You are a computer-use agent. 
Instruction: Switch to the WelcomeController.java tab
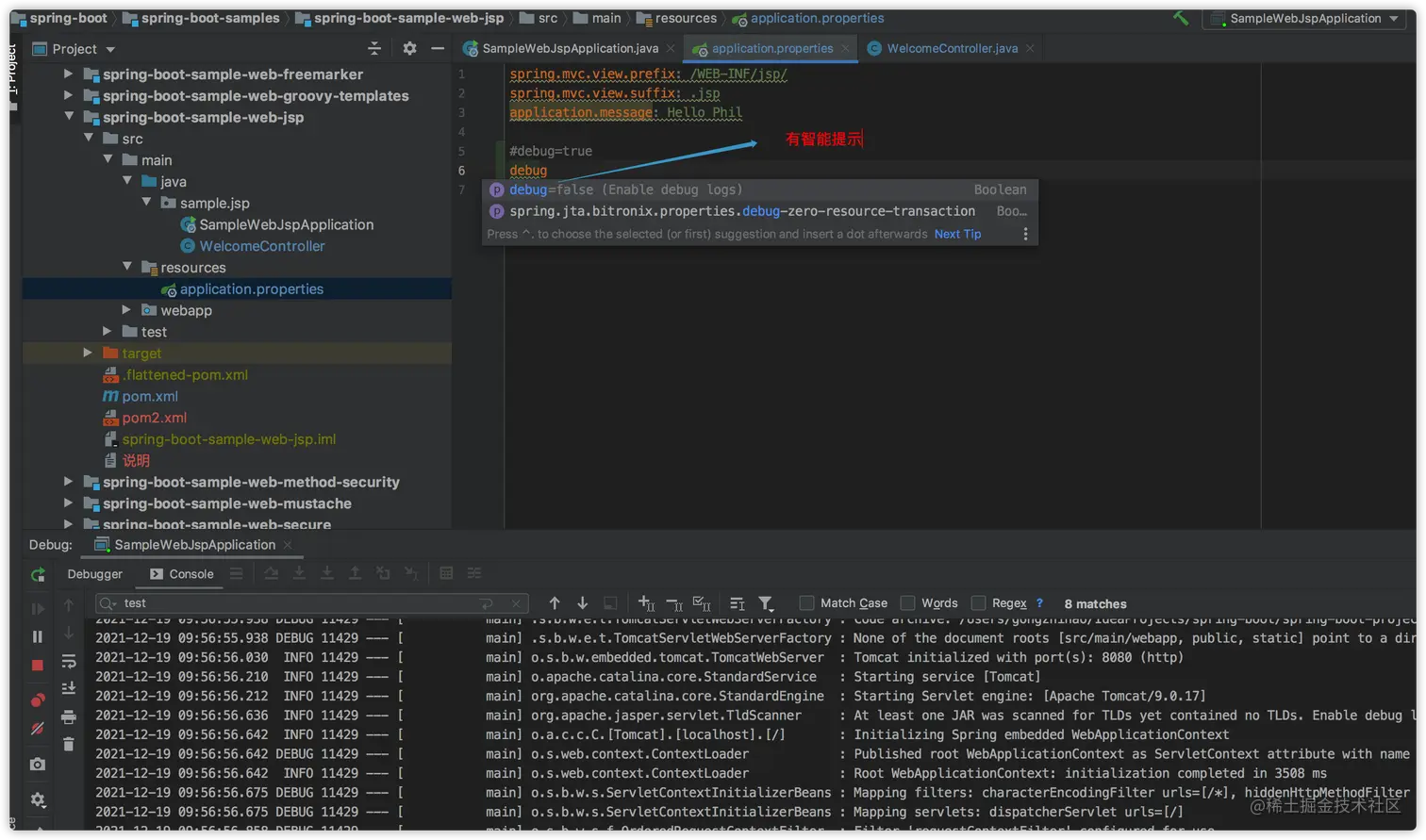pyautogui.click(x=949, y=47)
